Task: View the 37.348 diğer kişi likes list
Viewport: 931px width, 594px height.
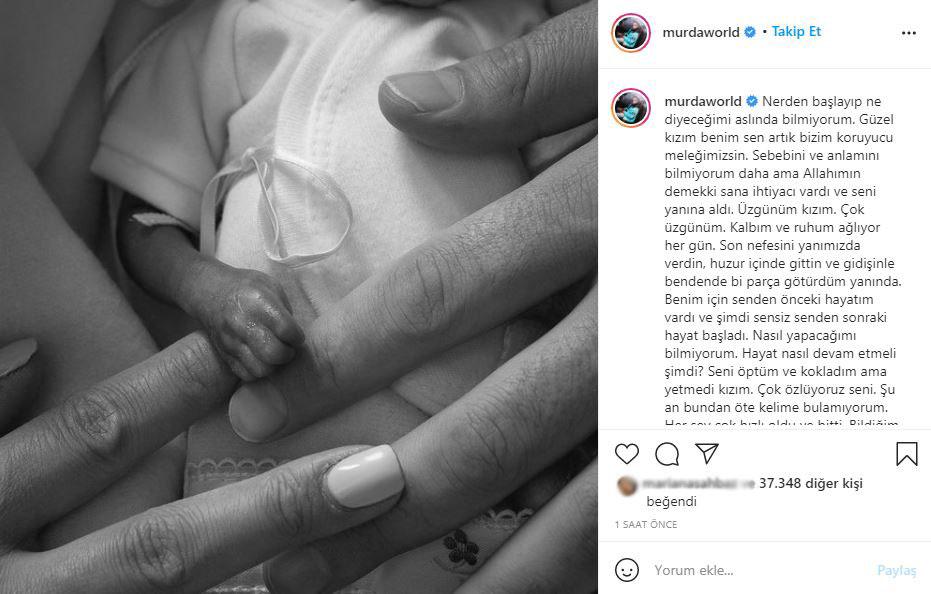Action: pyautogui.click(x=810, y=484)
